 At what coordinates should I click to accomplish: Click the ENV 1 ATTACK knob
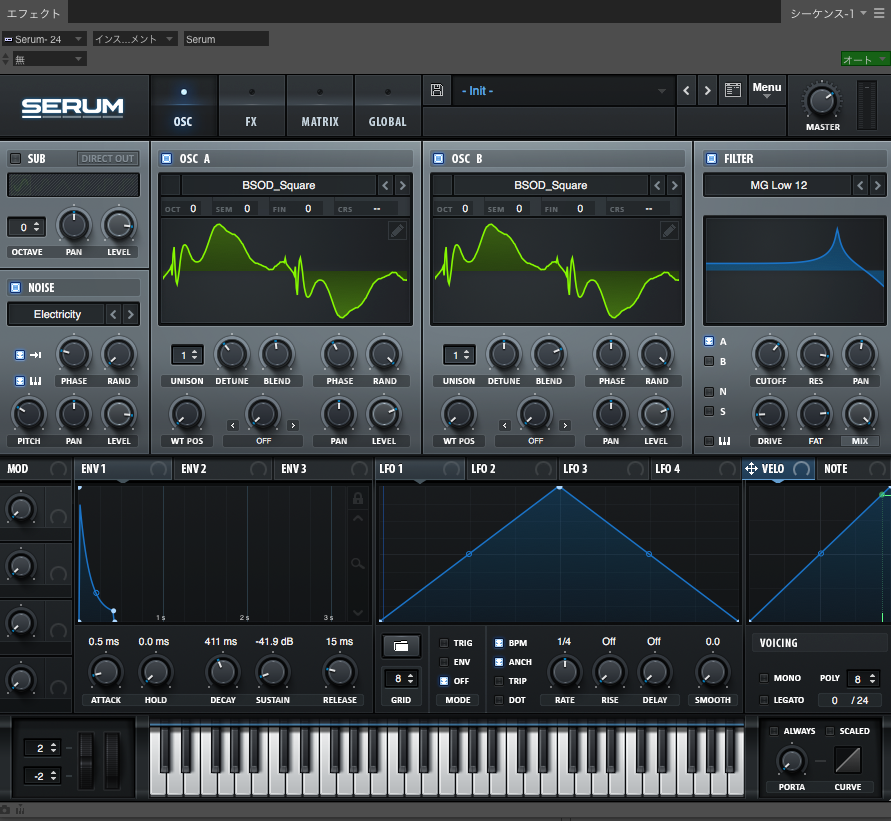106,672
